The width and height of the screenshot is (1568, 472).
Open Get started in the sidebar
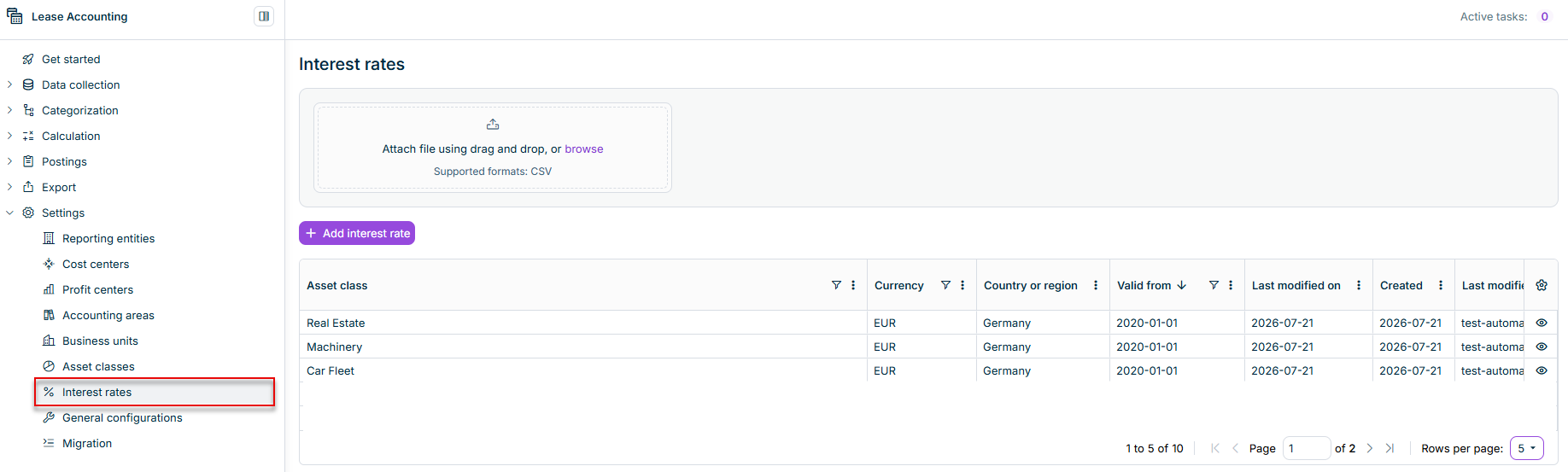(71, 59)
